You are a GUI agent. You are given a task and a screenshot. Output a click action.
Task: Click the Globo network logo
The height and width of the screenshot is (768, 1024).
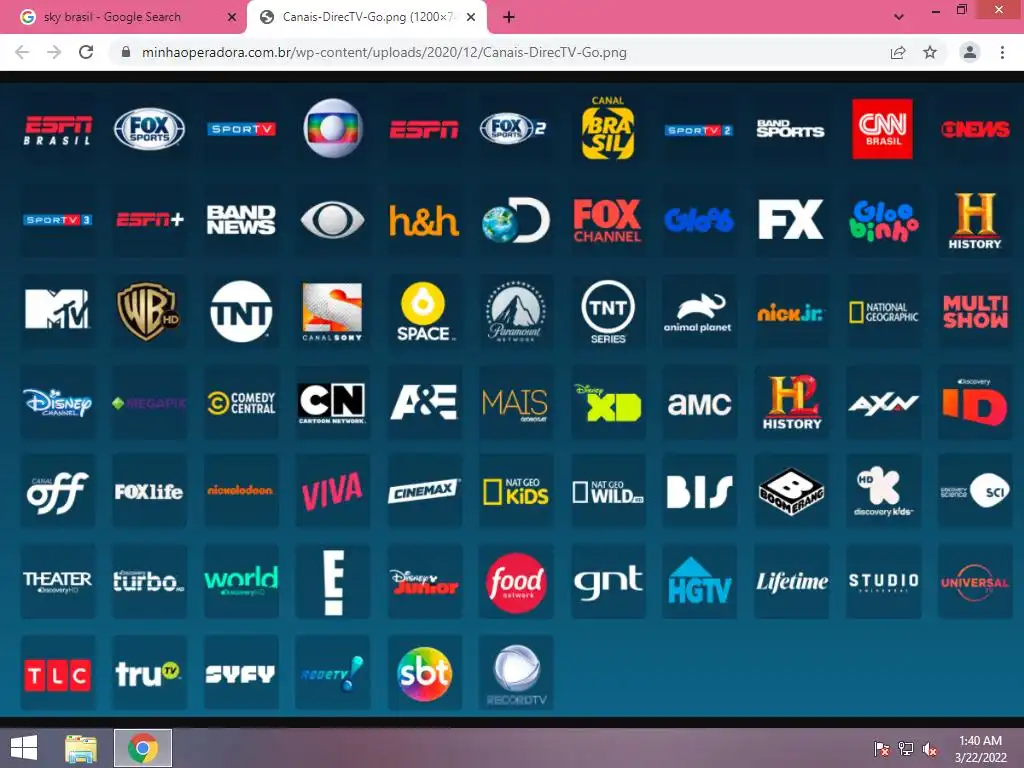click(x=333, y=128)
